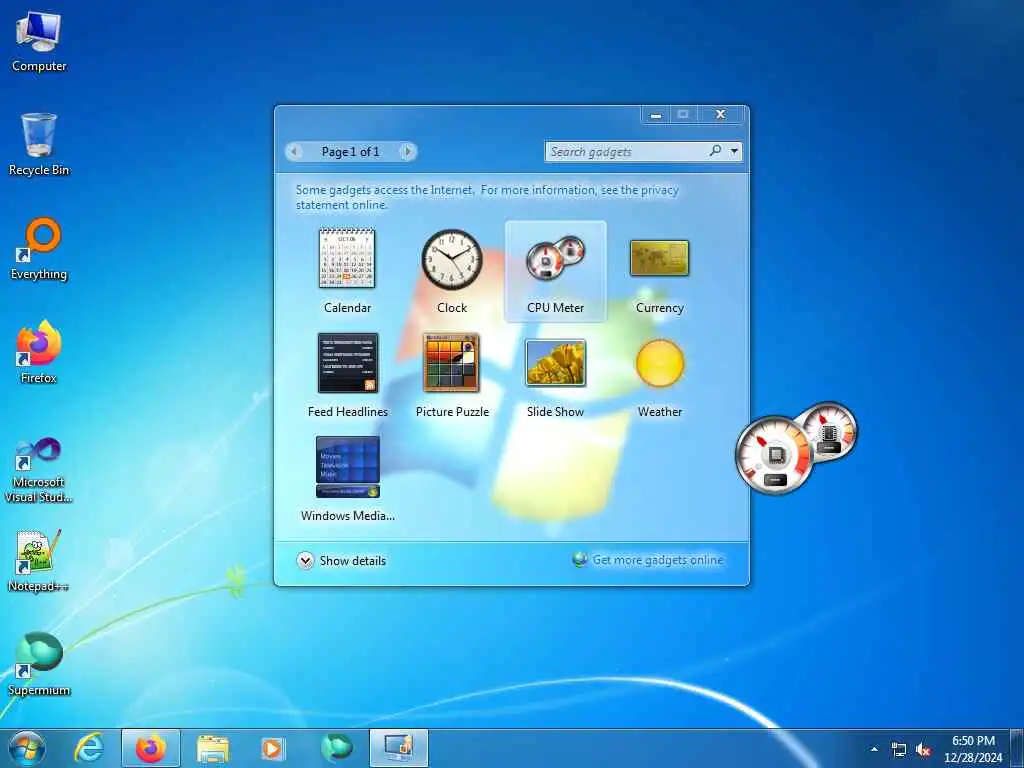Open Windows Explorer from taskbar
1024x768 pixels.
(212, 749)
